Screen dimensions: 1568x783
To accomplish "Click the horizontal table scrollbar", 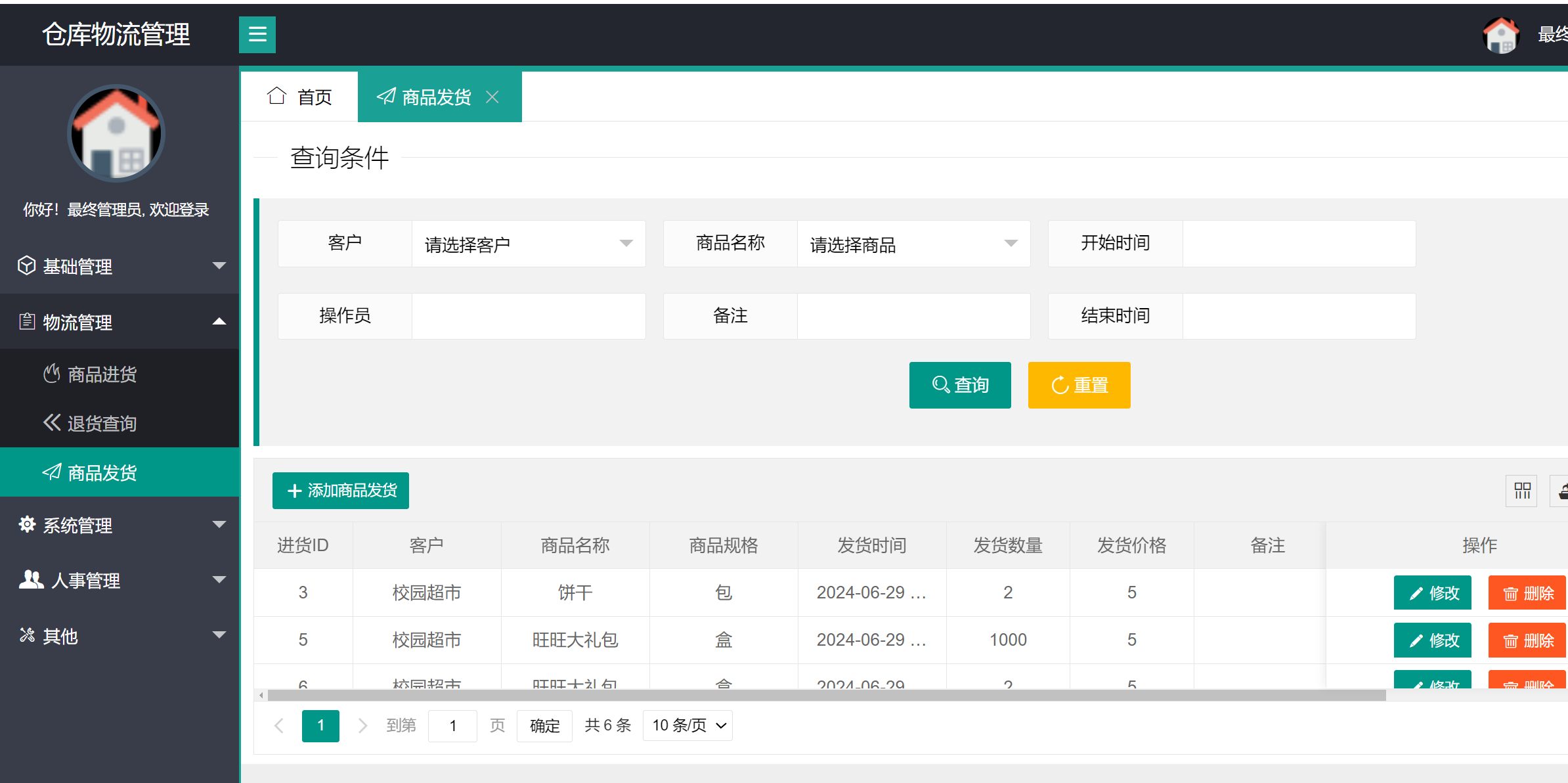I will 827,695.
